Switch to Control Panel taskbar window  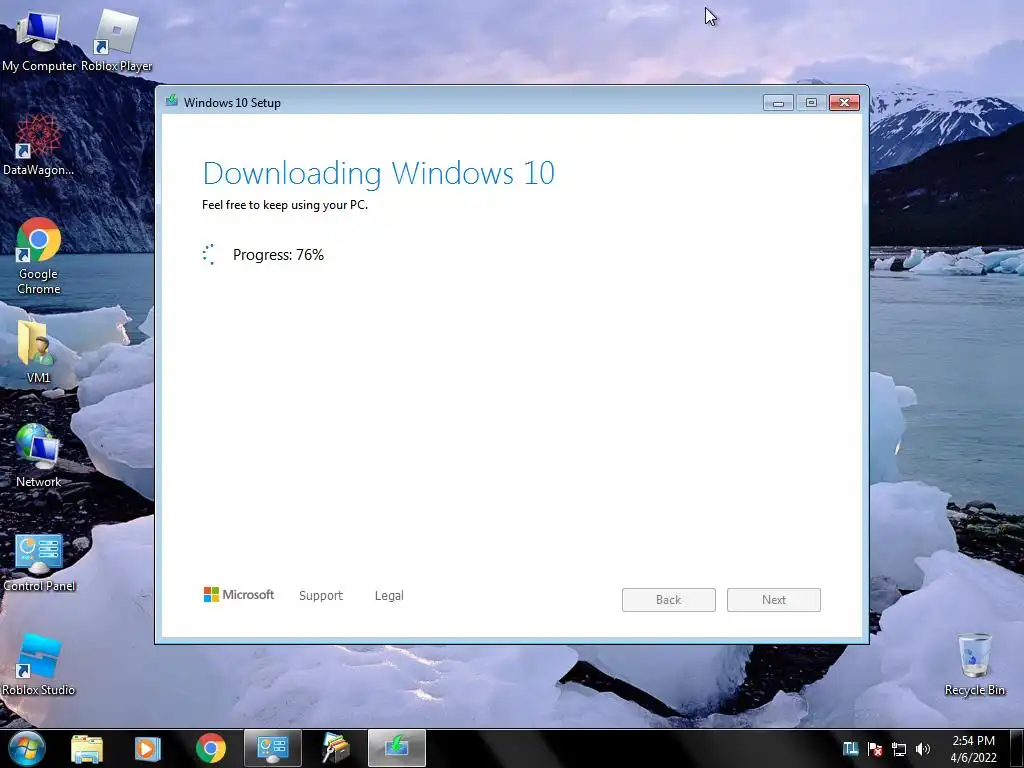273,748
